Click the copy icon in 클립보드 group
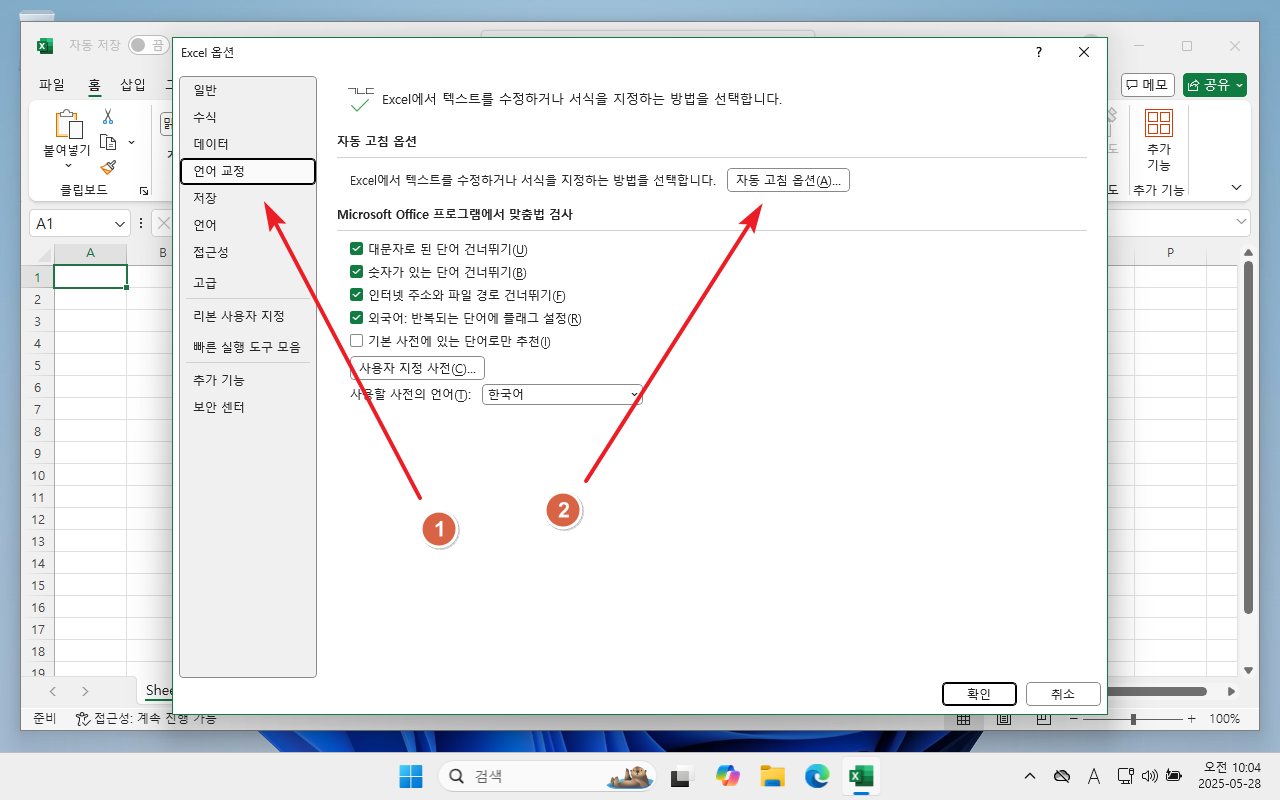Screen dimensions: 1280x800 108,142
